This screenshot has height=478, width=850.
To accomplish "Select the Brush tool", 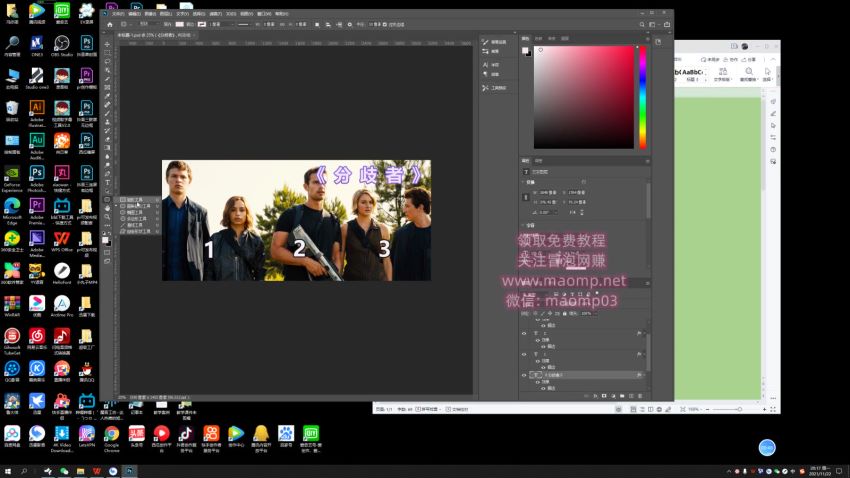I will [x=107, y=113].
